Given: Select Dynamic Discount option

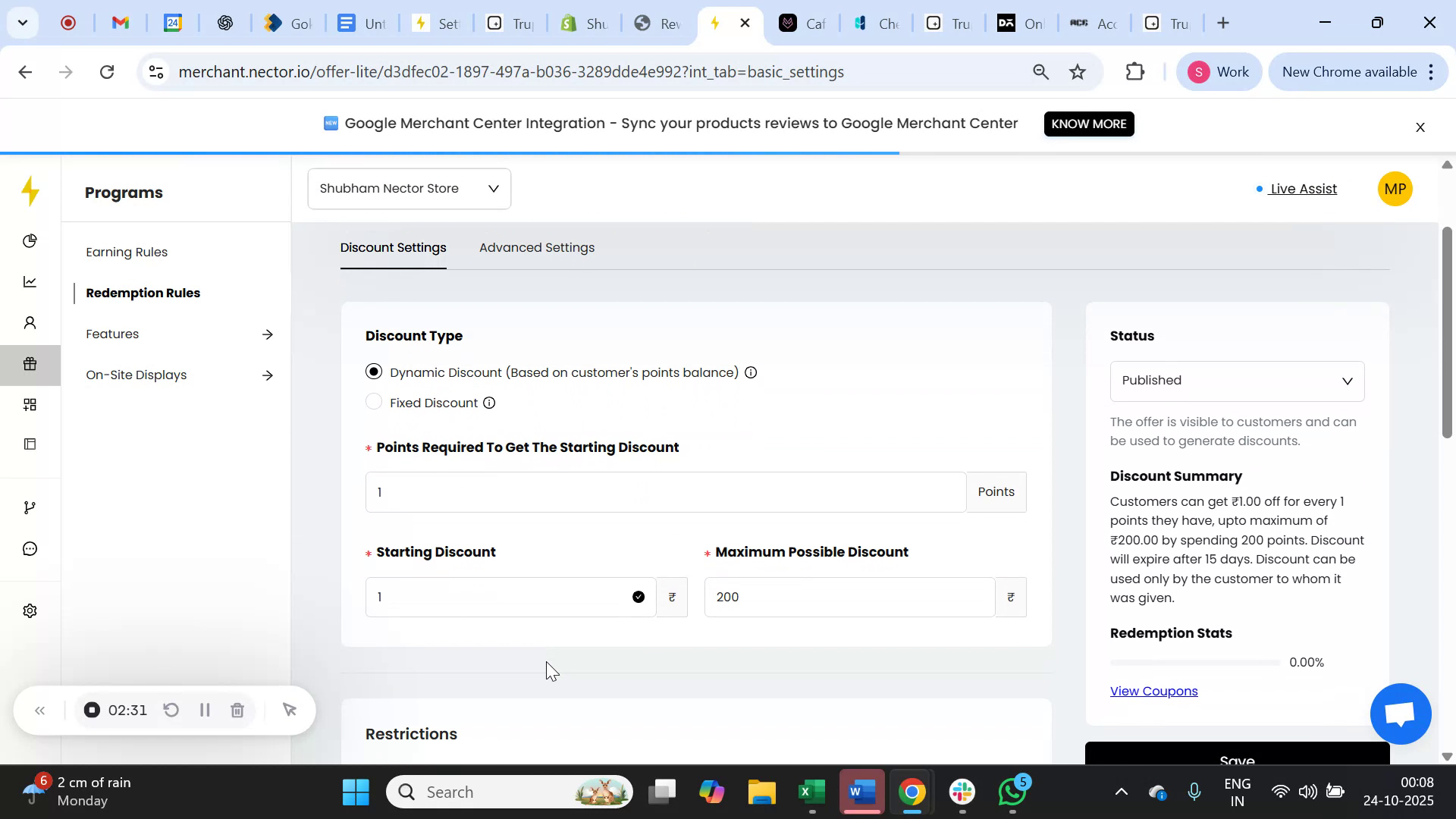Looking at the screenshot, I should click(373, 372).
